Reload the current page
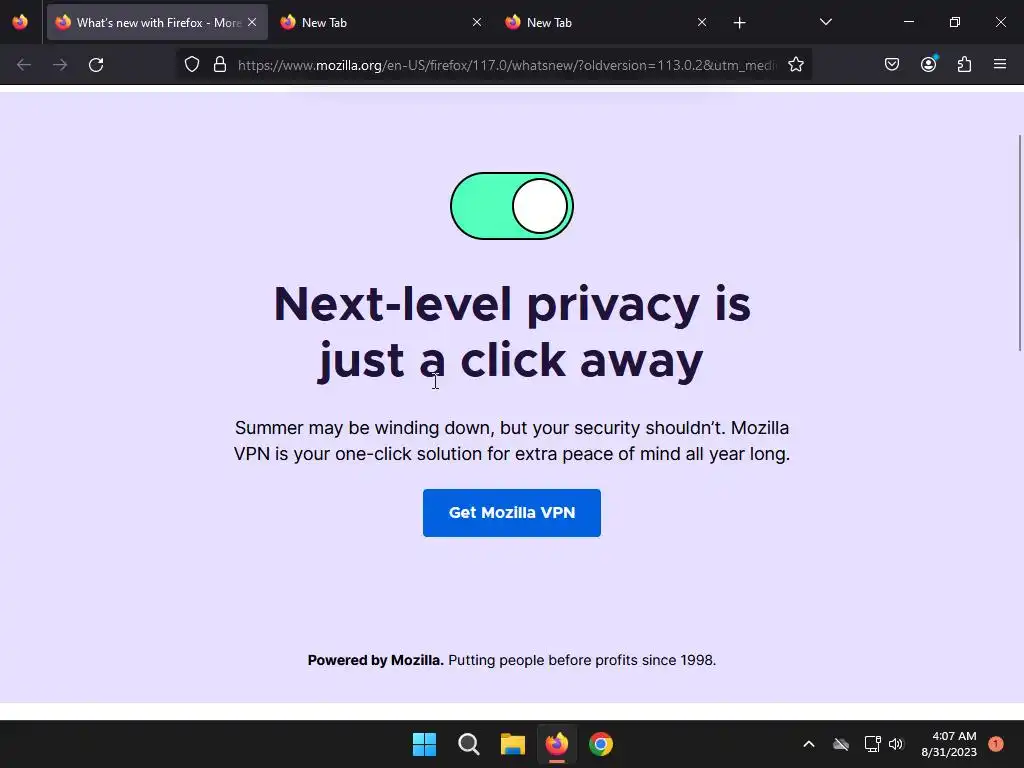This screenshot has width=1024, height=768. click(96, 65)
